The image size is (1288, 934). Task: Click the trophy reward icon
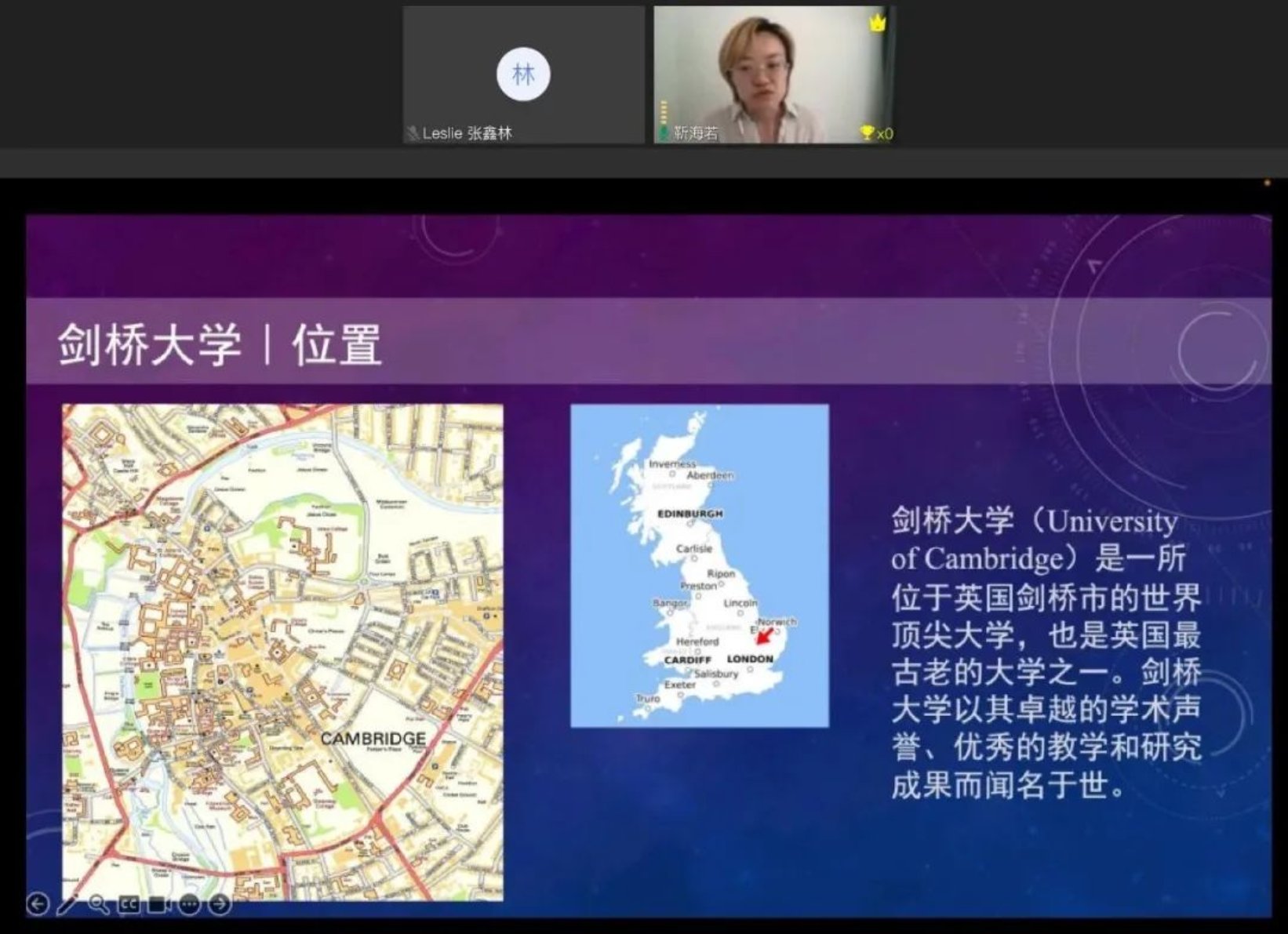point(867,133)
